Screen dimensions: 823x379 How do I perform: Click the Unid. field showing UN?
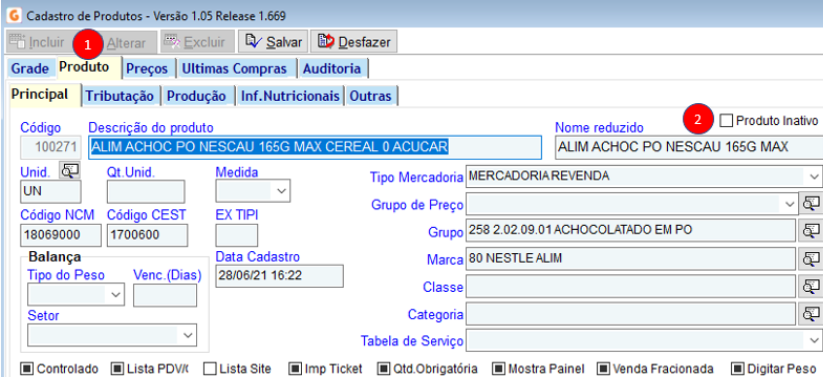point(51,192)
